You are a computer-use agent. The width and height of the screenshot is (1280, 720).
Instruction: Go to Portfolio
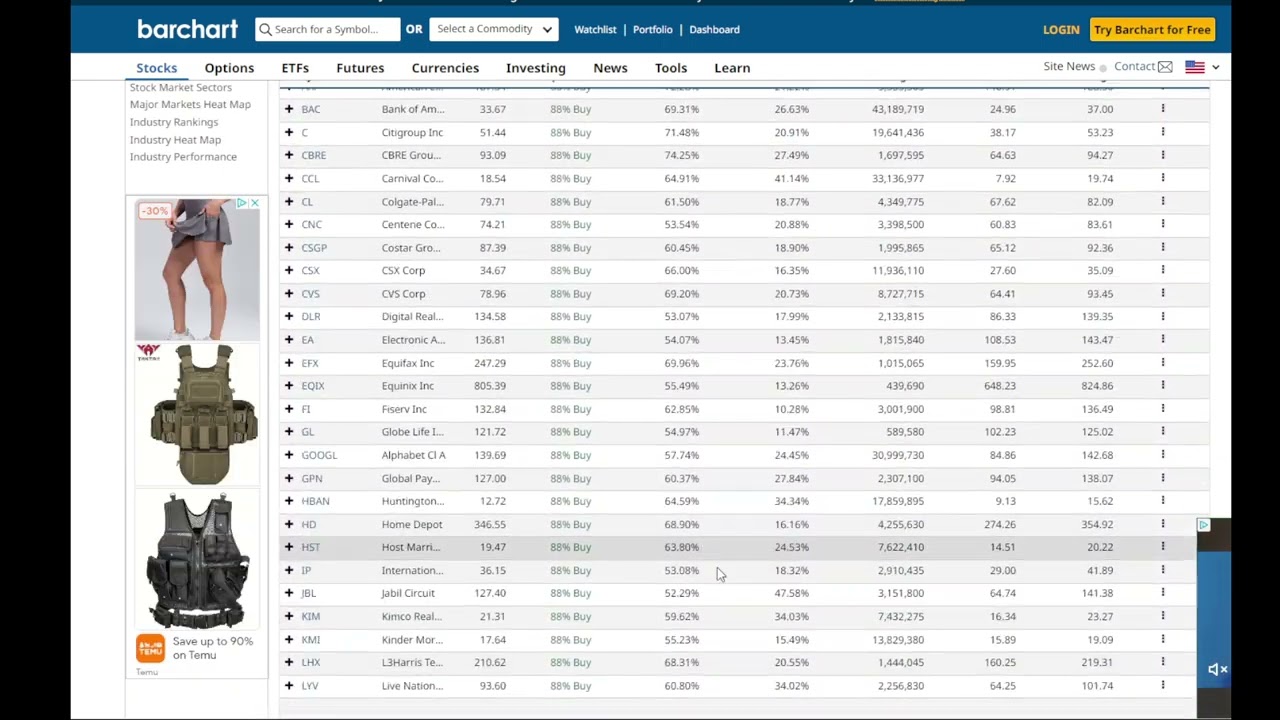pos(653,30)
